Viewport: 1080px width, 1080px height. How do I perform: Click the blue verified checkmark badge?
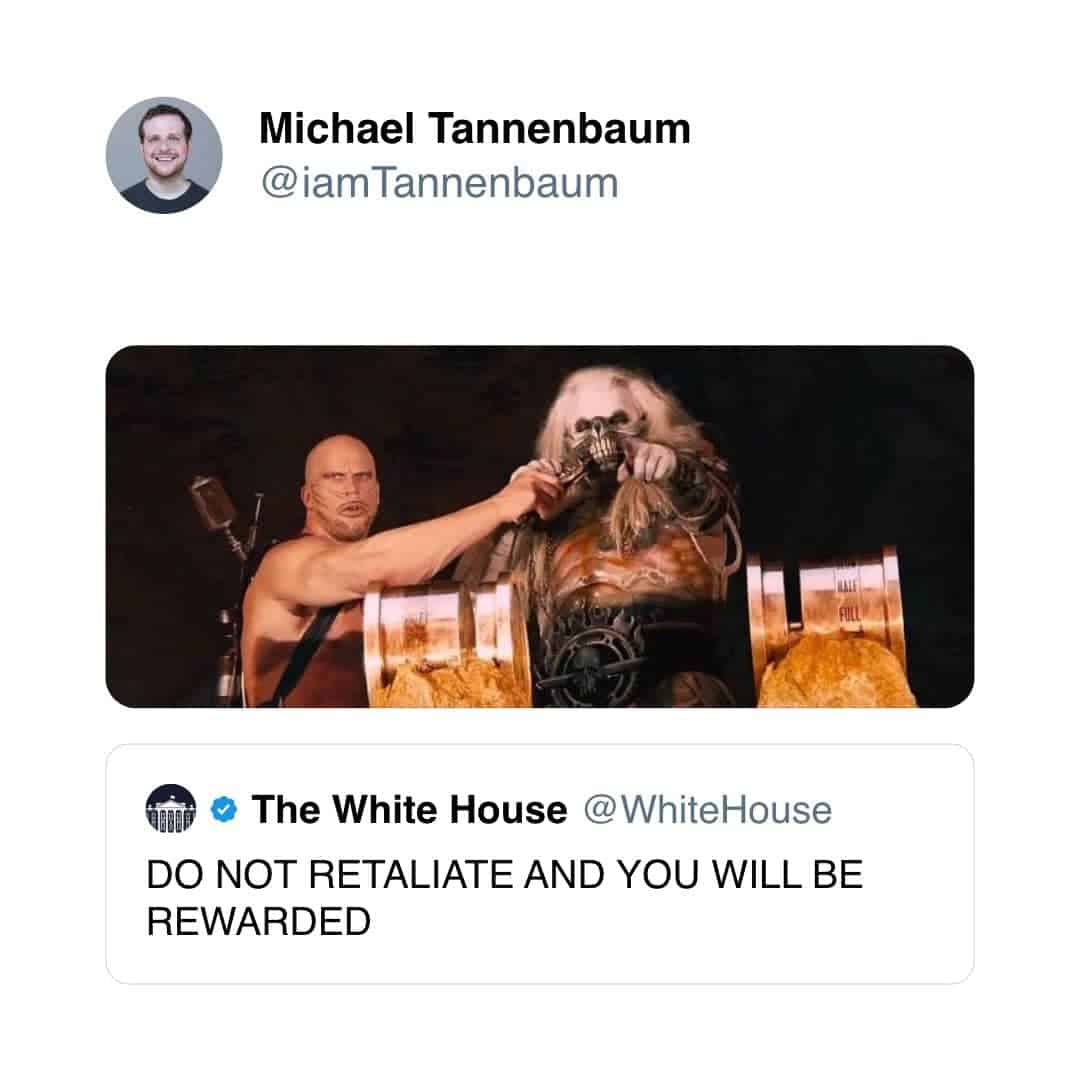[224, 809]
